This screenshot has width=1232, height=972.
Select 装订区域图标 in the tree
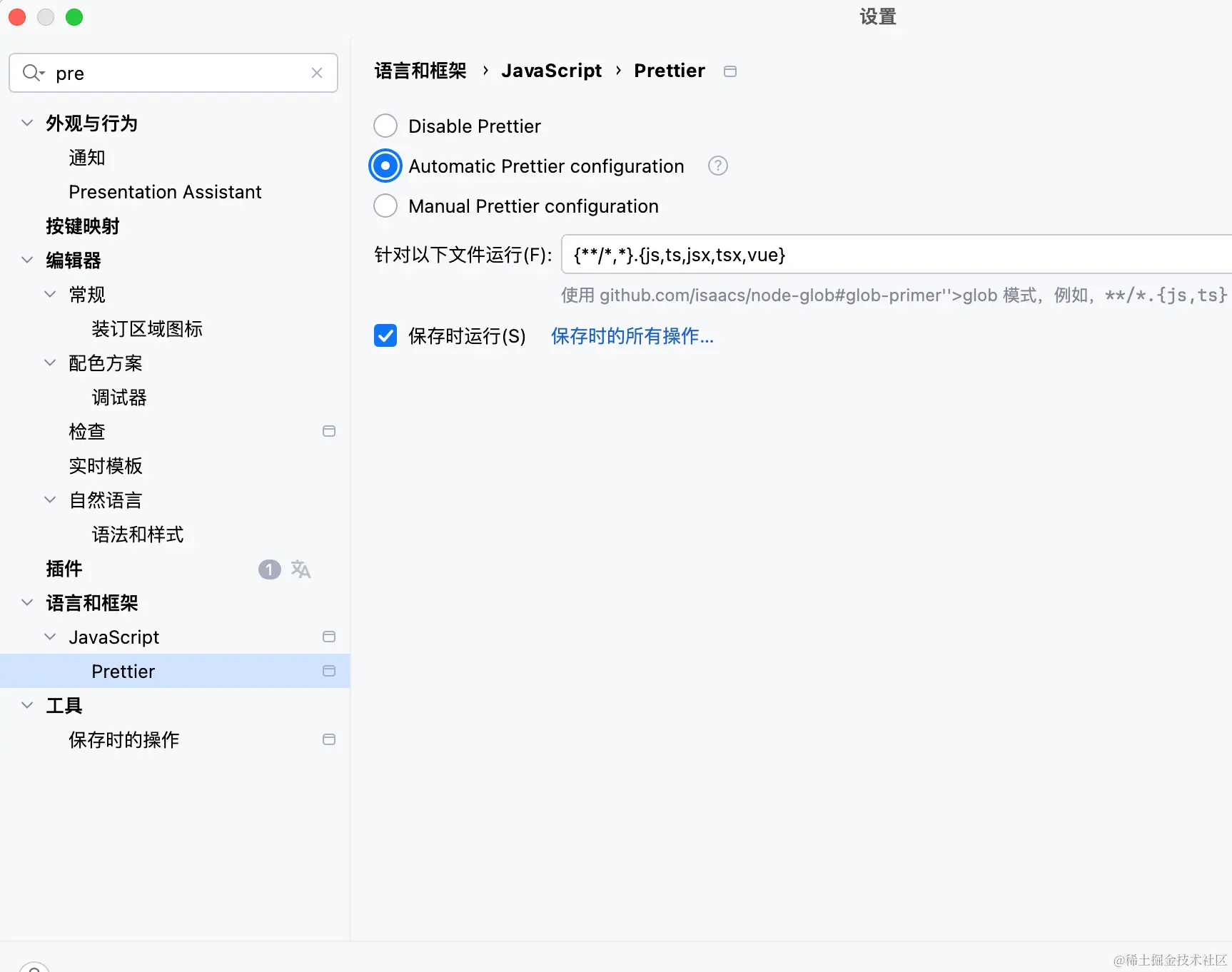[x=147, y=329]
